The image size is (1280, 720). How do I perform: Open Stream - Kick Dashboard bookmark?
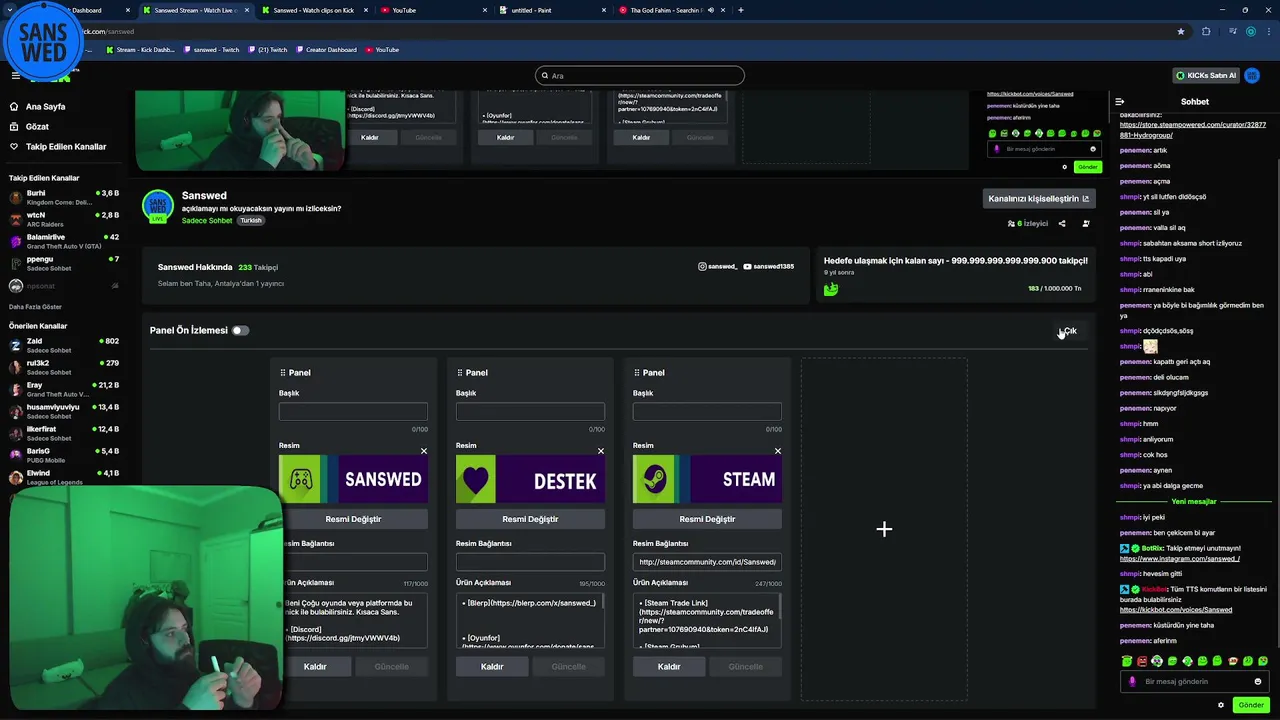tap(140, 50)
